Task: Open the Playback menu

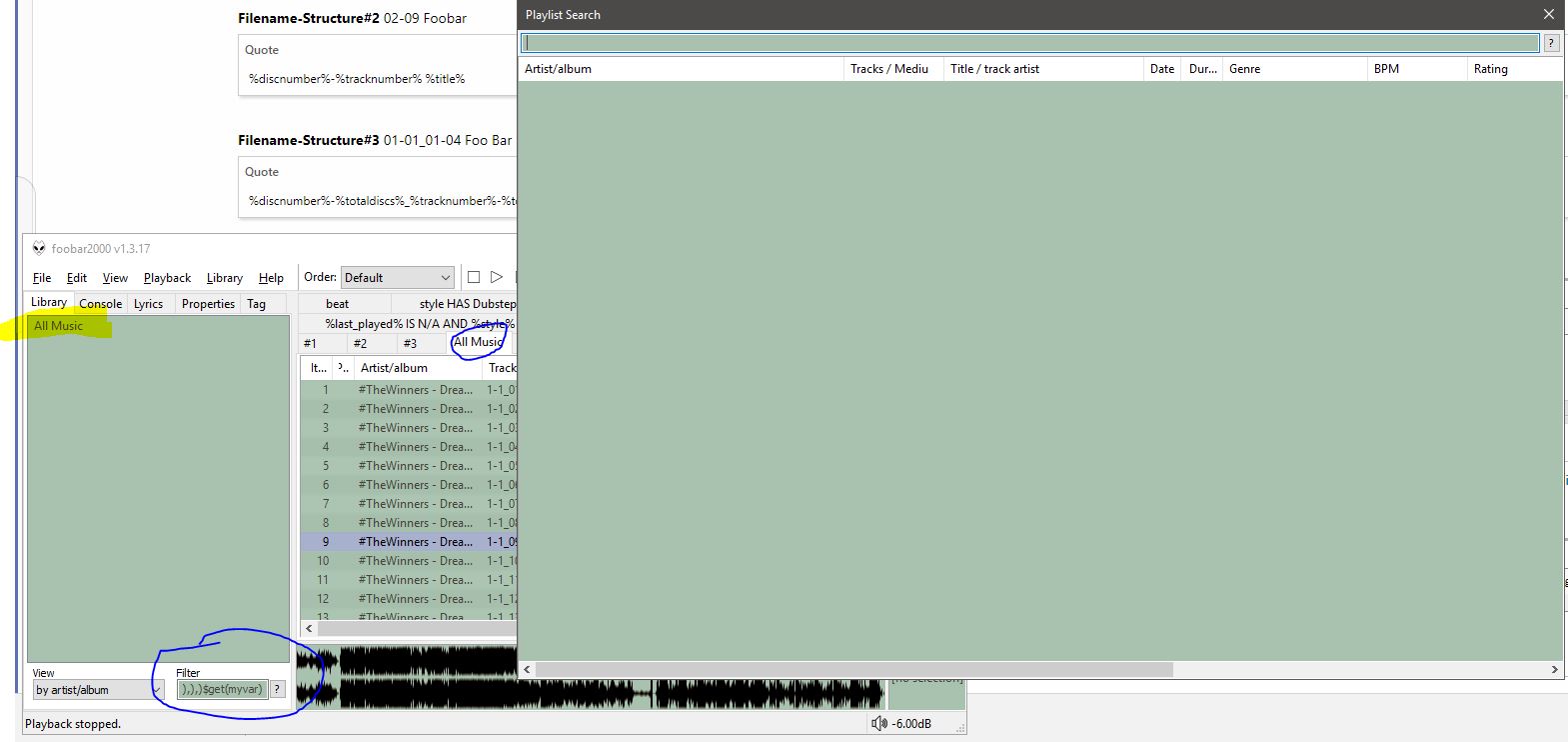Action: pyautogui.click(x=167, y=278)
